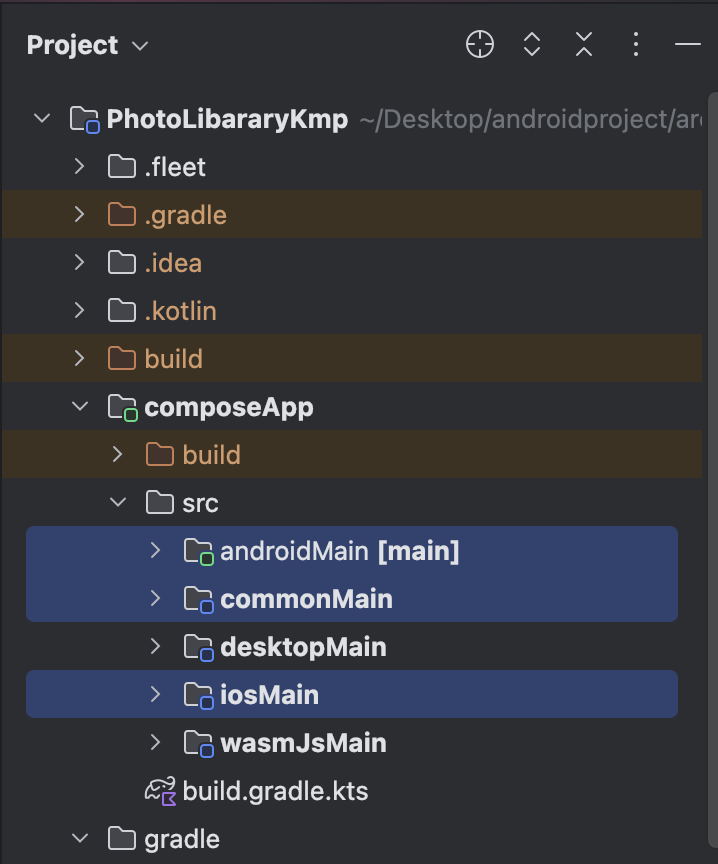
Task: Collapse the PhotoLibararyKmp root node
Action: [42, 118]
